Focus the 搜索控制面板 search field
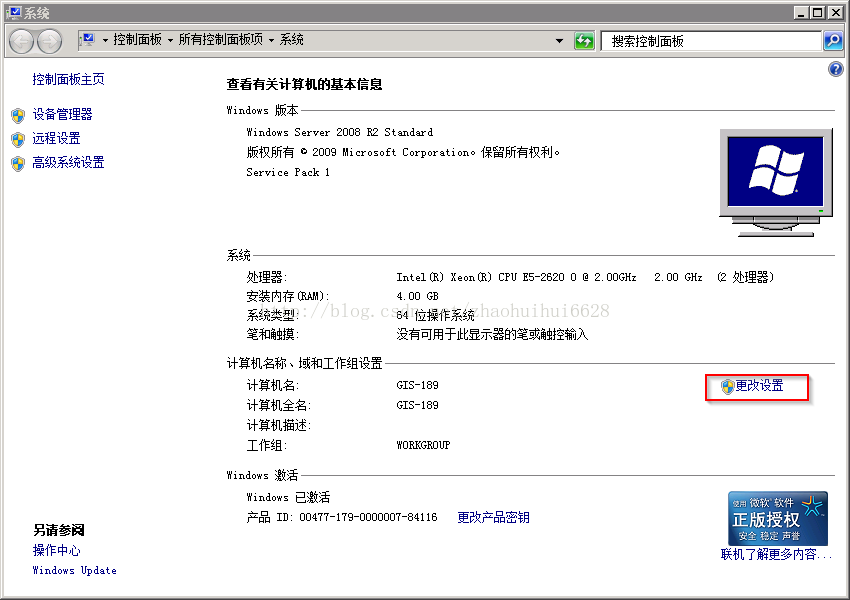The height and width of the screenshot is (600, 850). 711,41
